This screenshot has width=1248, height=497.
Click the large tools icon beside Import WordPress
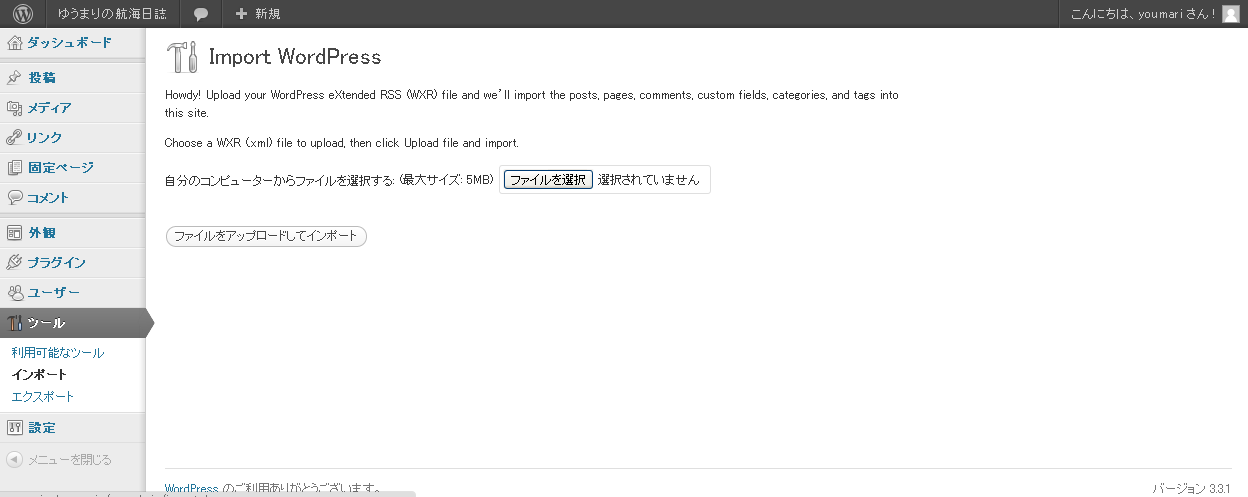[x=182, y=57]
